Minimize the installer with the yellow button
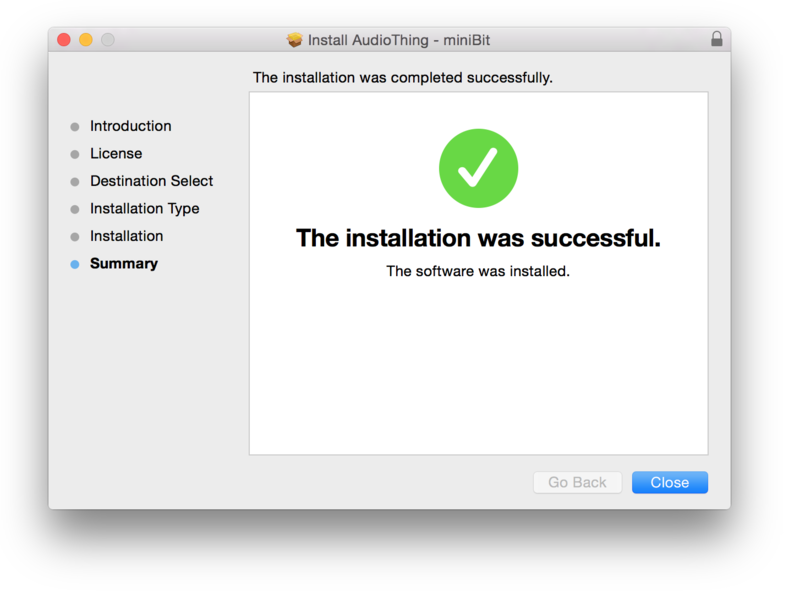Image resolution: width=800 pixels, height=593 pixels. coord(86,40)
